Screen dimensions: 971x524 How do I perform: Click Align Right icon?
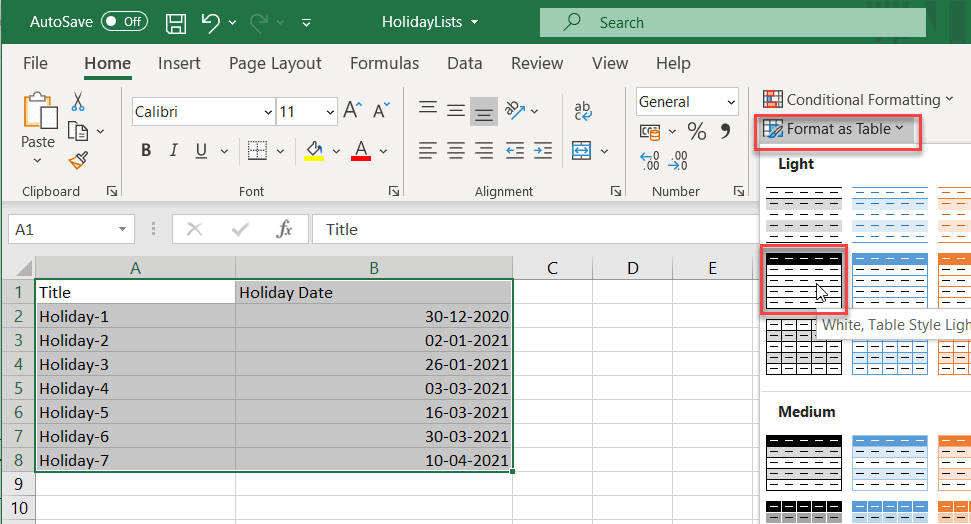(484, 151)
